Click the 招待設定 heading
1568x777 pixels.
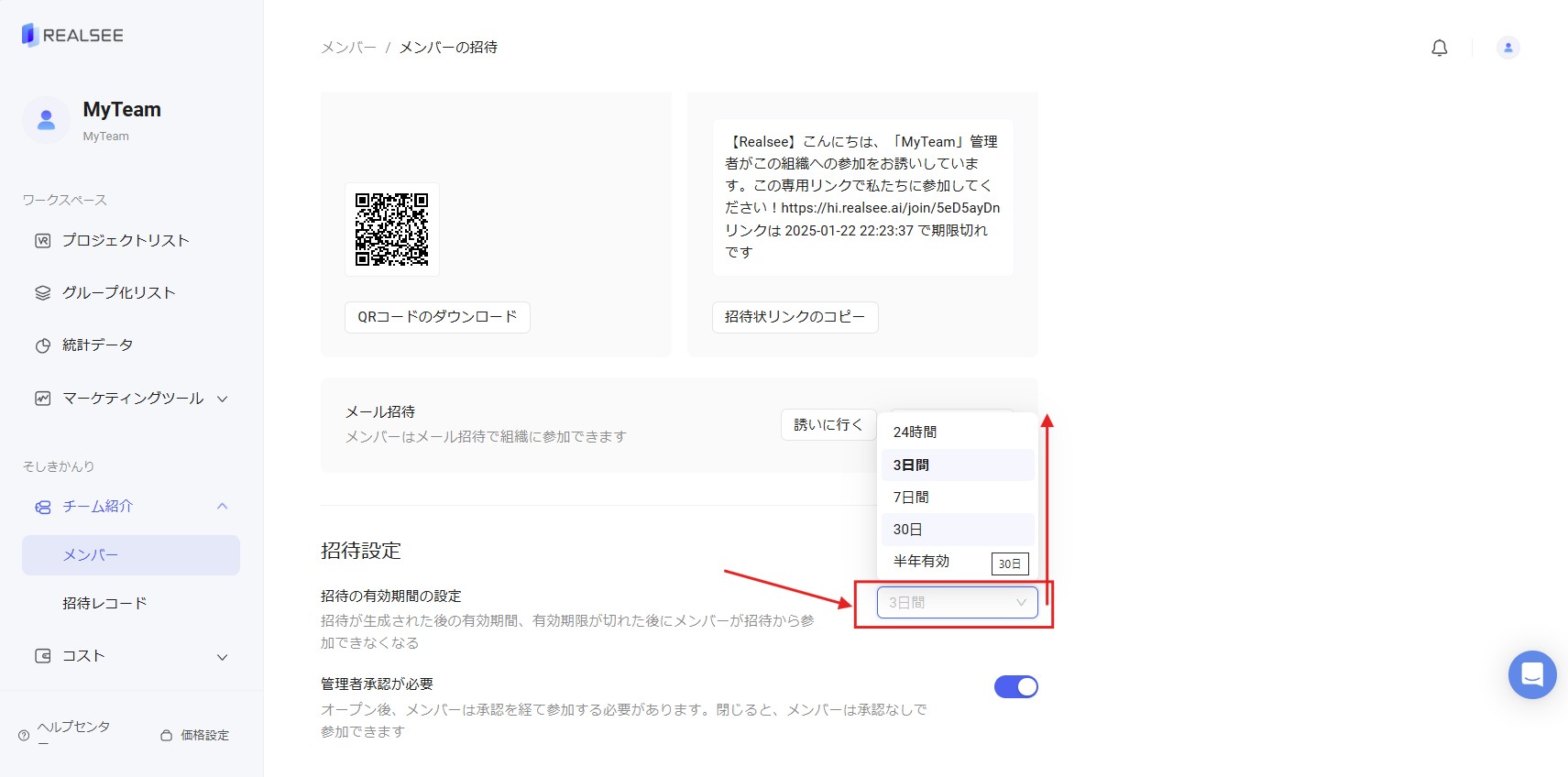(x=361, y=551)
